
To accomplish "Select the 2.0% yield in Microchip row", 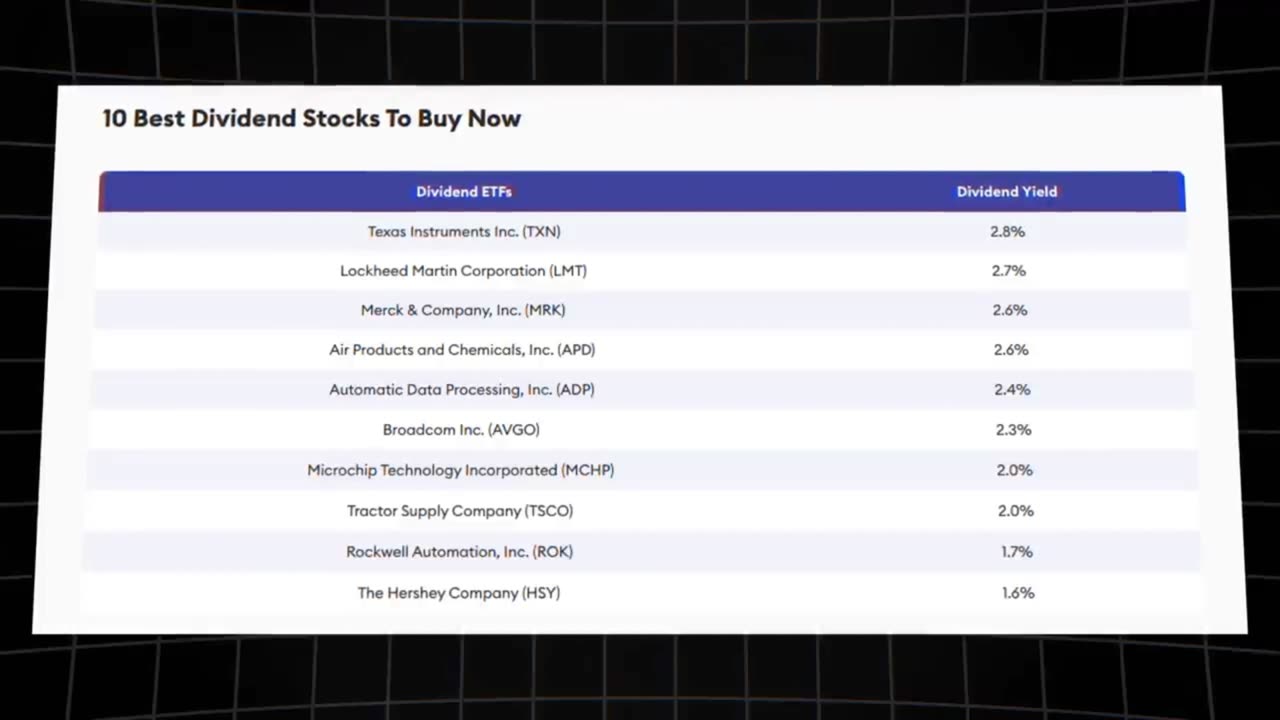I will coord(1015,470).
